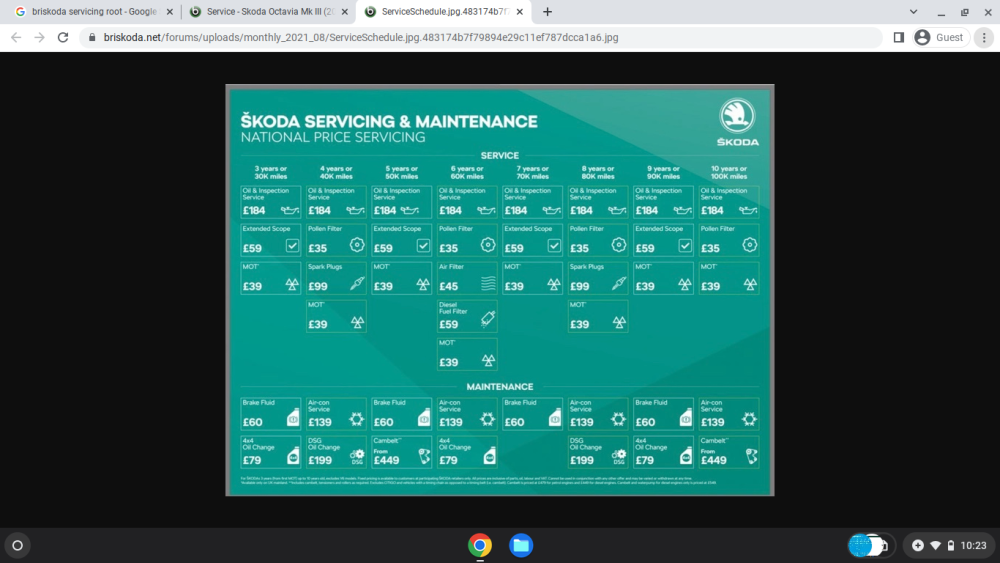Close the ServiceSchedule.jpg tab
Viewport: 1000px width, 563px height.
pos(520,11)
